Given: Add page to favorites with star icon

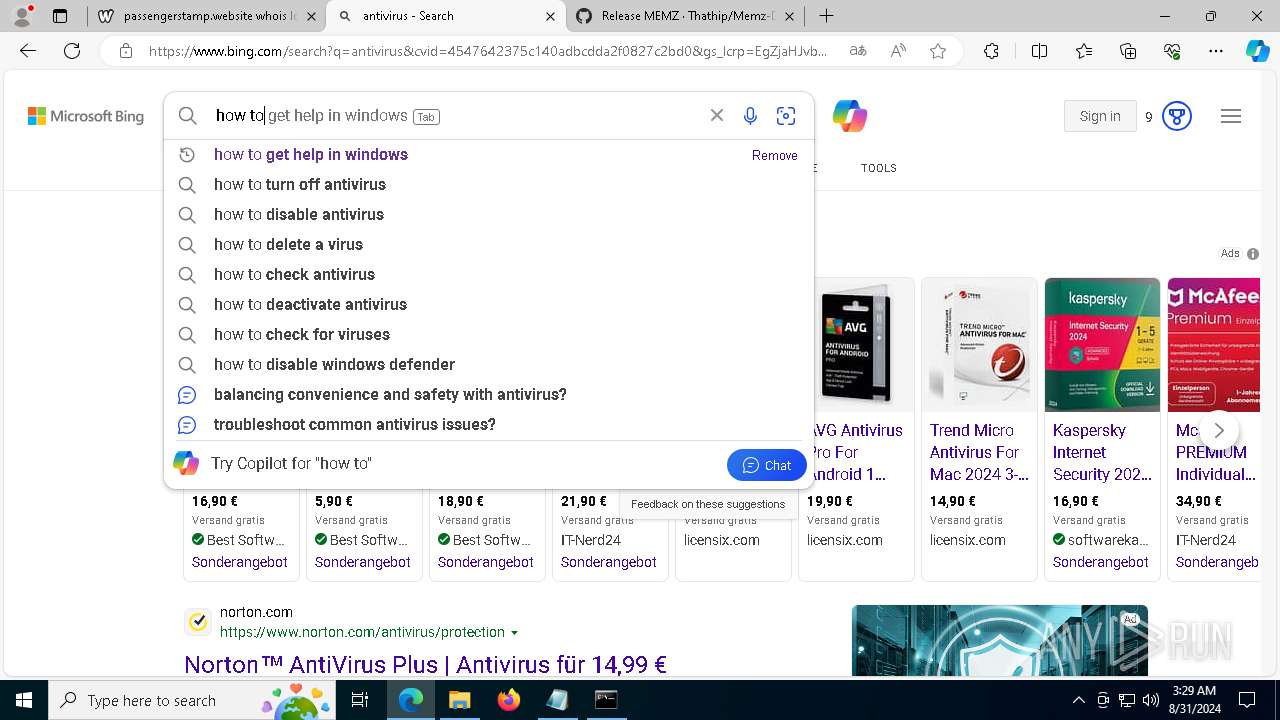Looking at the screenshot, I should (x=938, y=51).
